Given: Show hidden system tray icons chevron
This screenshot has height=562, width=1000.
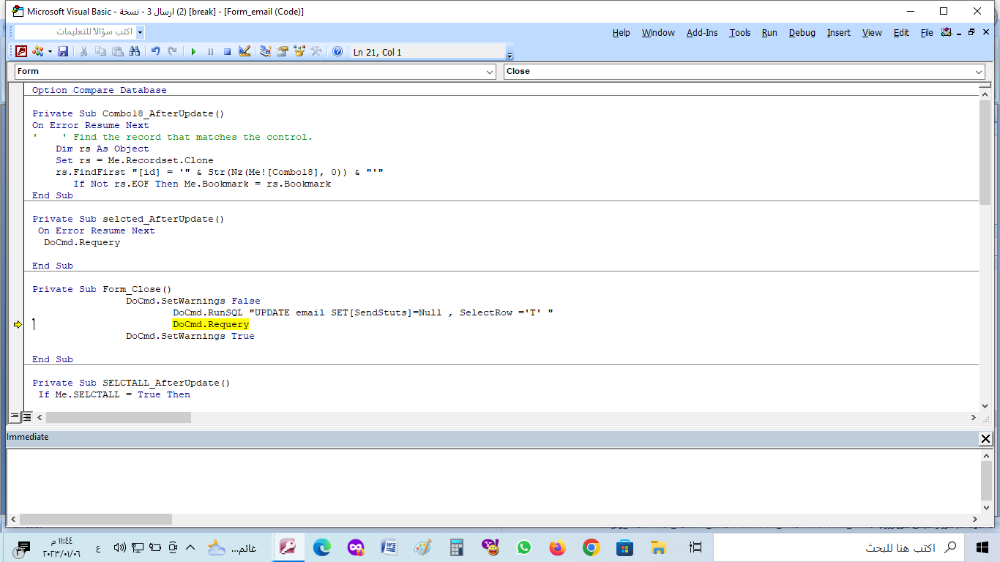Looking at the screenshot, I should (x=190, y=547).
